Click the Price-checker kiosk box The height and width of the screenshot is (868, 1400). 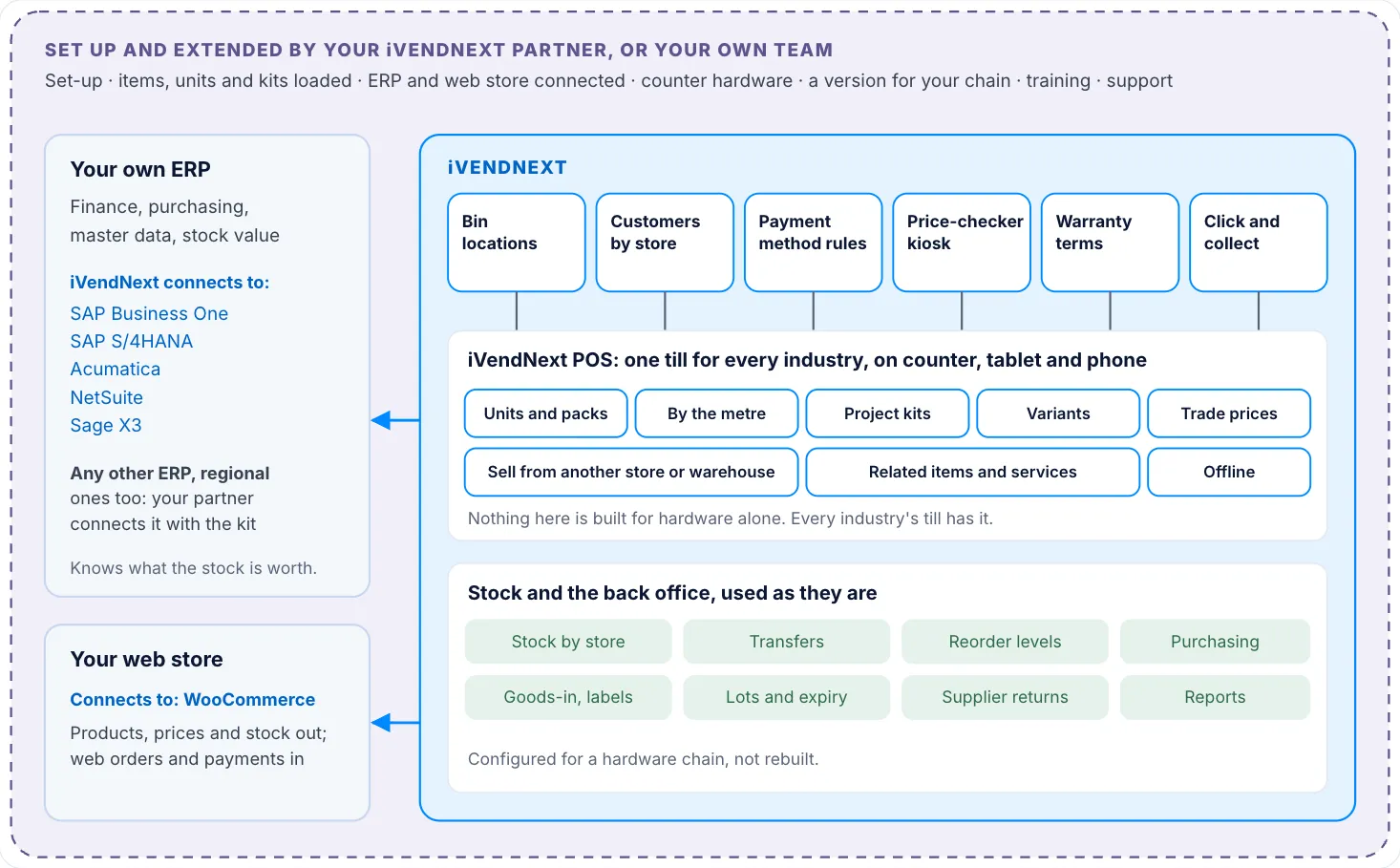[962, 243]
